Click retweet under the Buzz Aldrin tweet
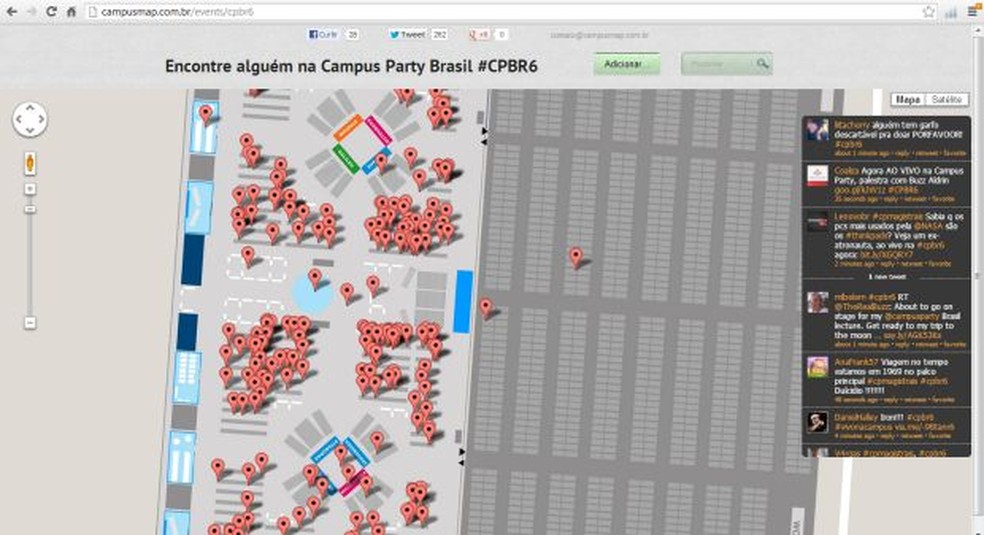The height and width of the screenshot is (535, 984). coord(916,199)
